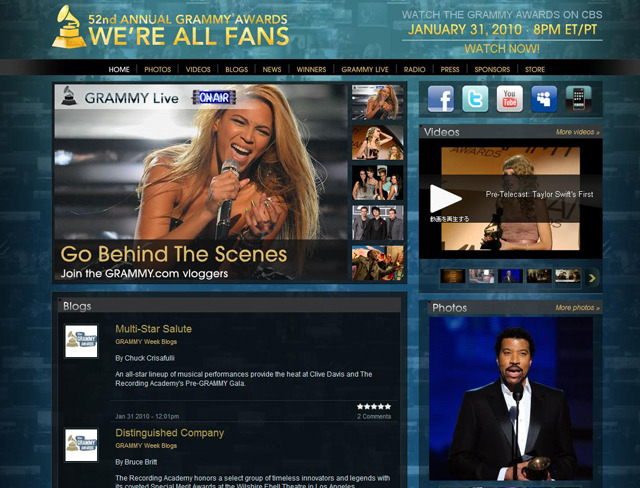Select the third video strip thumbnail
This screenshot has width=640, height=488.
[x=510, y=276]
